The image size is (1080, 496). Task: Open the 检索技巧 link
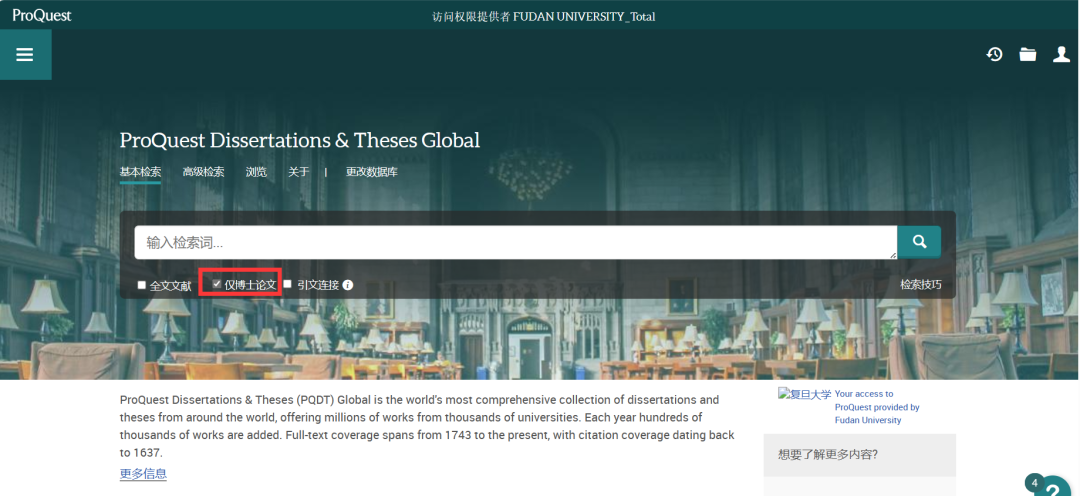921,285
